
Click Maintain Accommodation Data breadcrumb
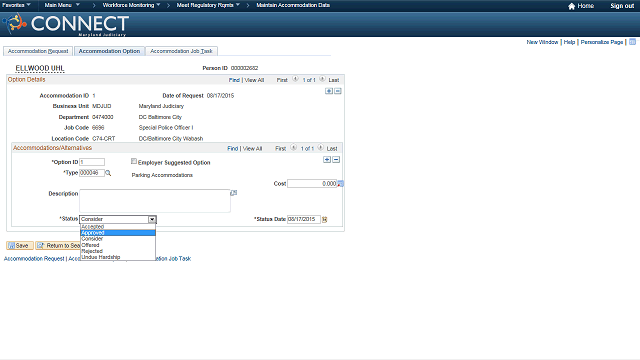click(x=293, y=5)
